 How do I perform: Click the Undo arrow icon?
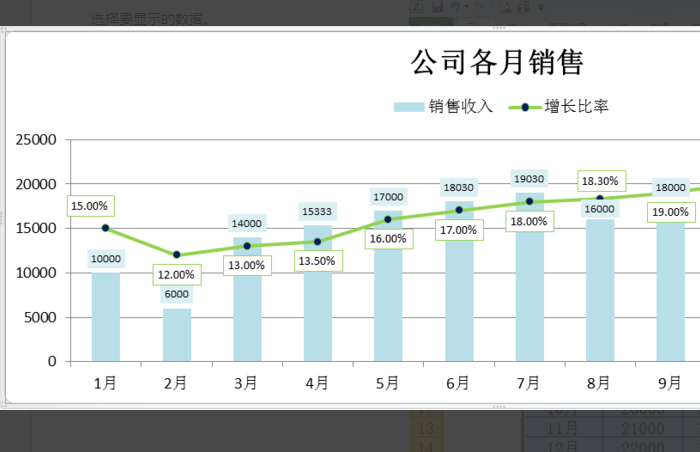(x=455, y=6)
